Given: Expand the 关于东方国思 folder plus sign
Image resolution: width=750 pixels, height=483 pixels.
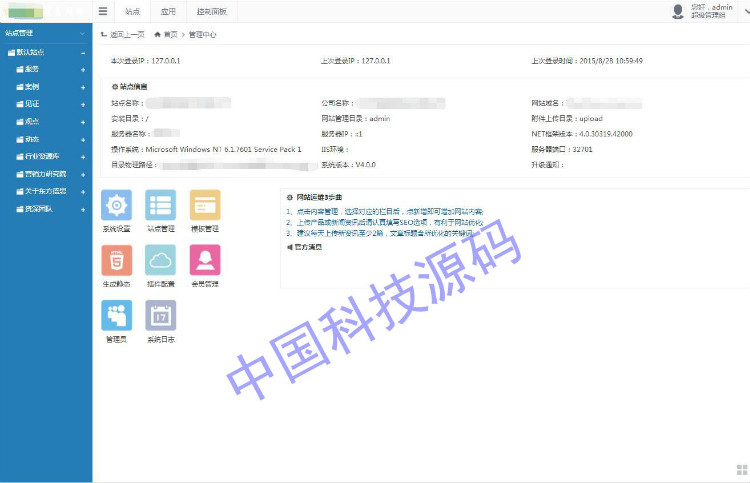Looking at the screenshot, I should coord(83,192).
